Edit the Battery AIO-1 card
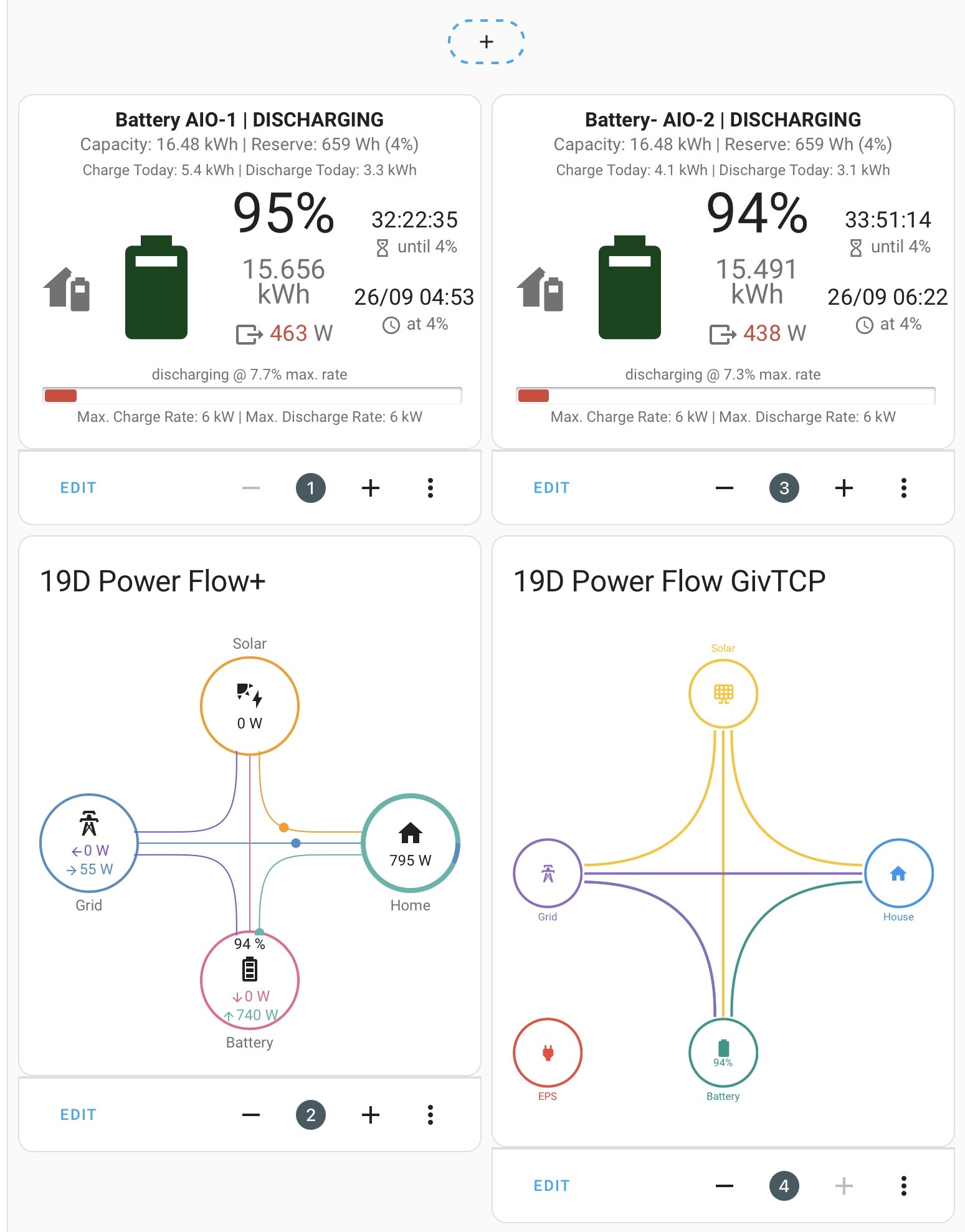This screenshot has height=1232, width=965. click(78, 488)
